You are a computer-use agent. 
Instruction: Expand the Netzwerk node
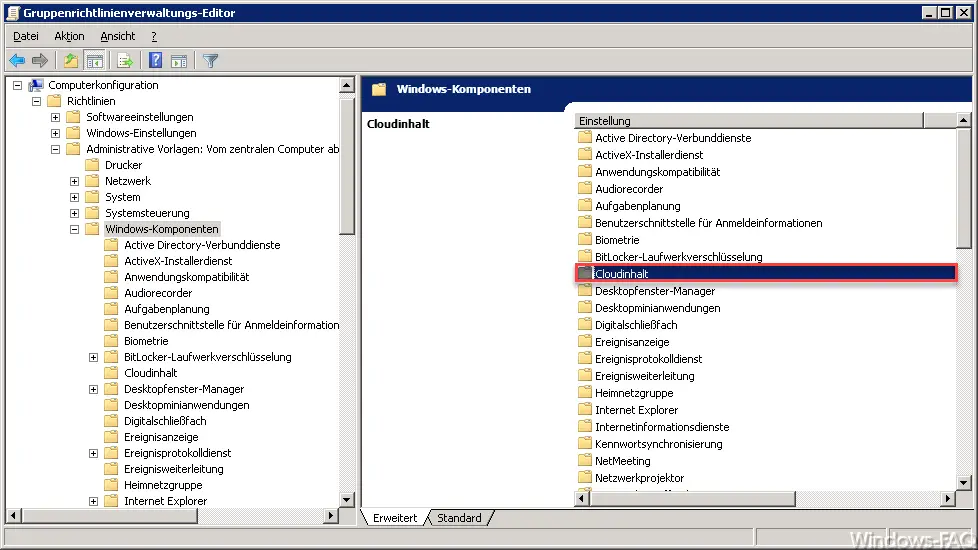point(74,181)
